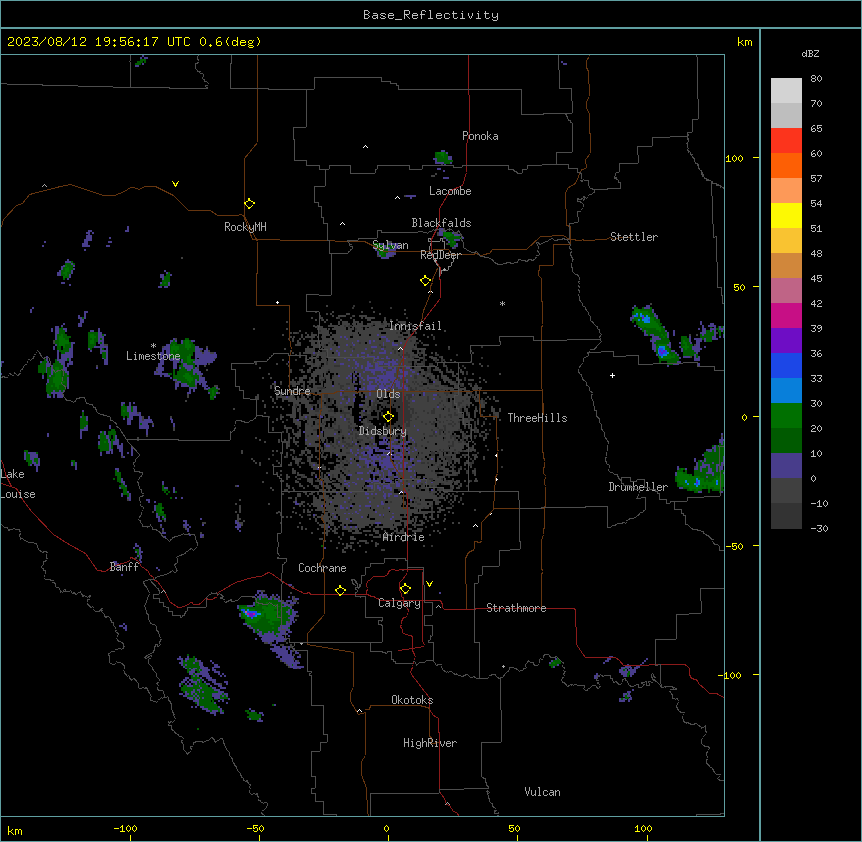The width and height of the screenshot is (862, 842).
Task: Click the white cross marker west of Drumheller
Action: [612, 375]
